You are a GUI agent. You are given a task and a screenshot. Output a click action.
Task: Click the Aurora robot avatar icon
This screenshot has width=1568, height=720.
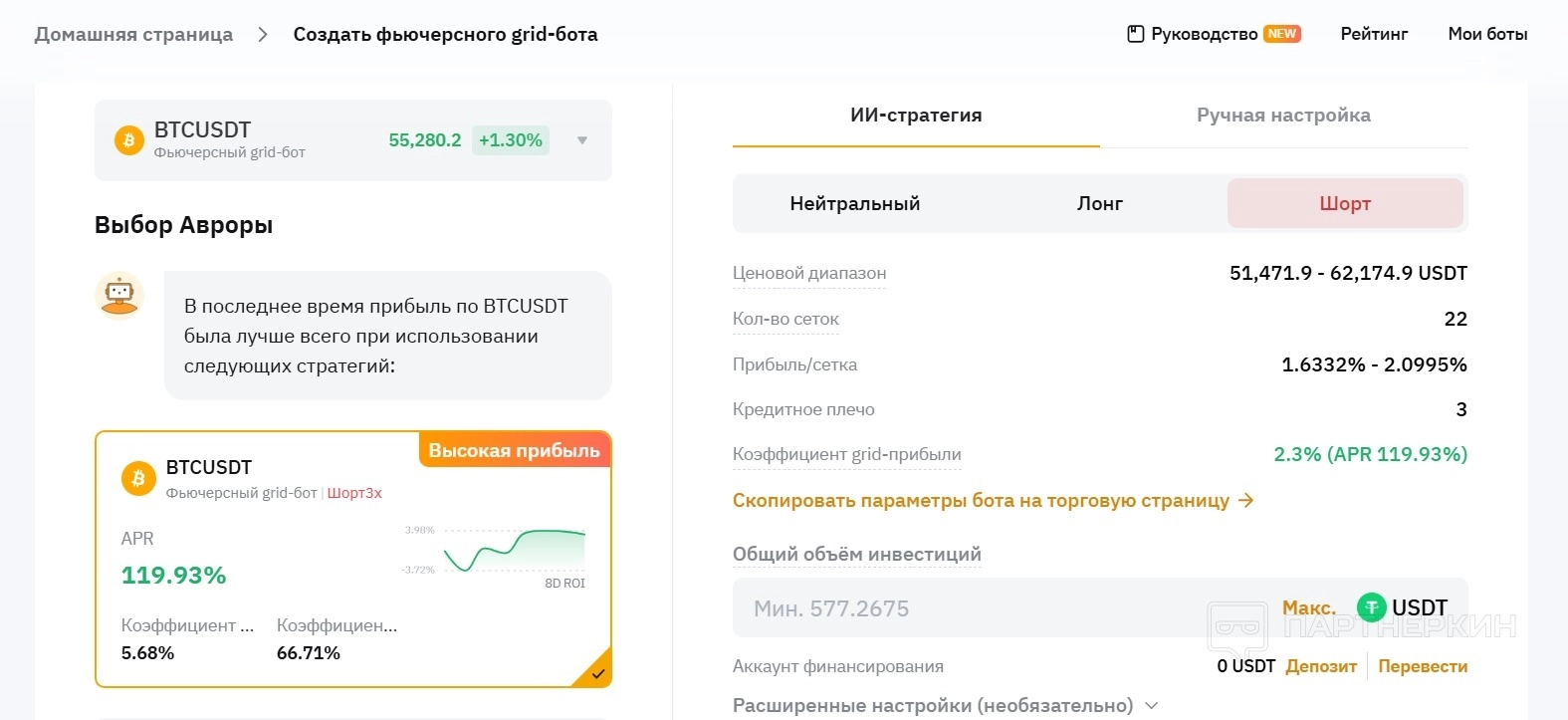[x=119, y=295]
